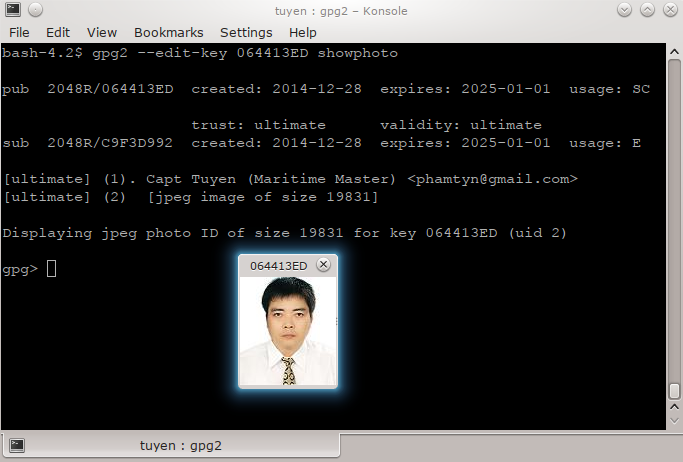The image size is (683, 462).
Task: Maximize the Konsole window
Action: 648,10
